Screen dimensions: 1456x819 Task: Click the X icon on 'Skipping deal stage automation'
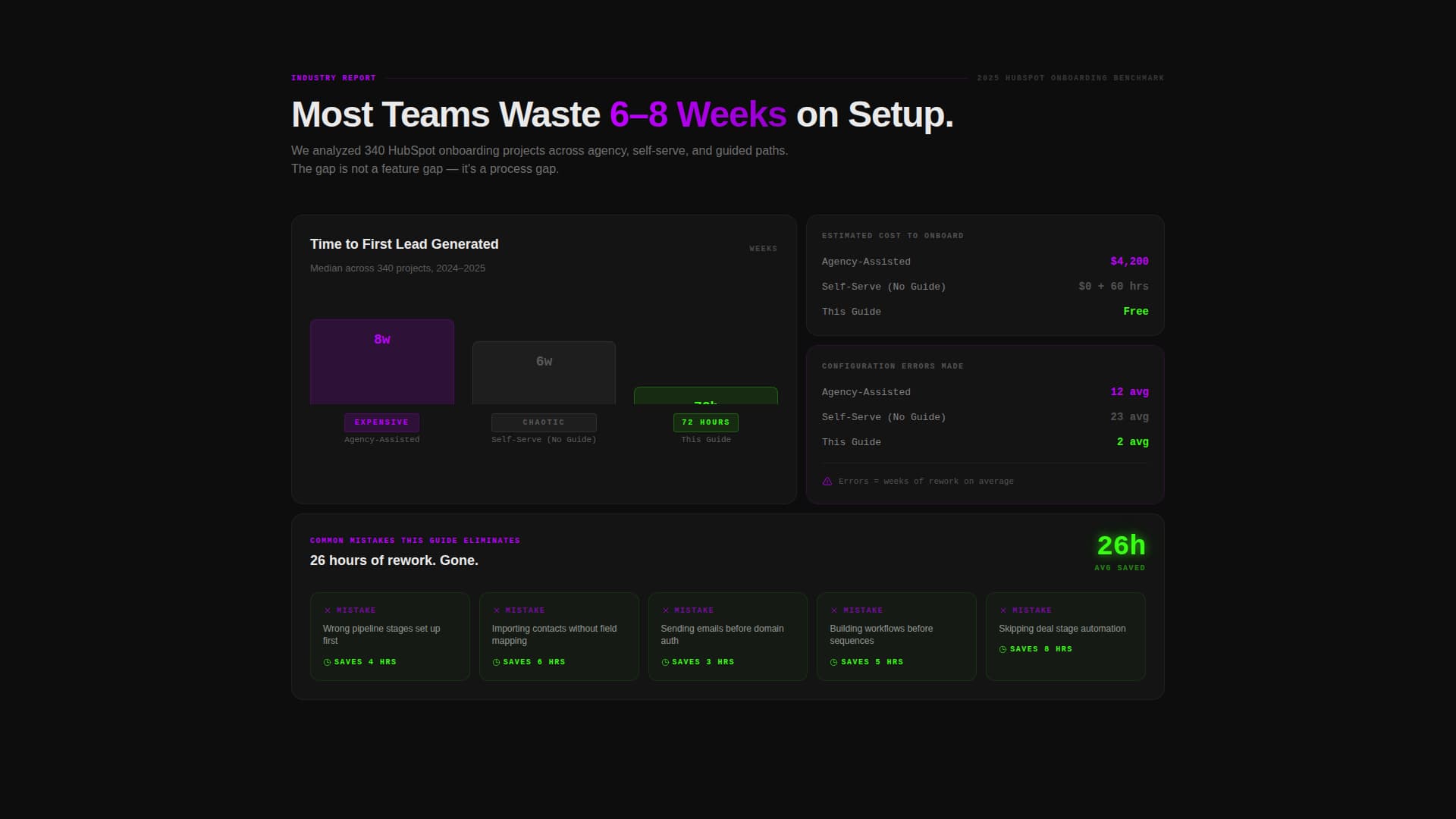pyautogui.click(x=1003, y=610)
